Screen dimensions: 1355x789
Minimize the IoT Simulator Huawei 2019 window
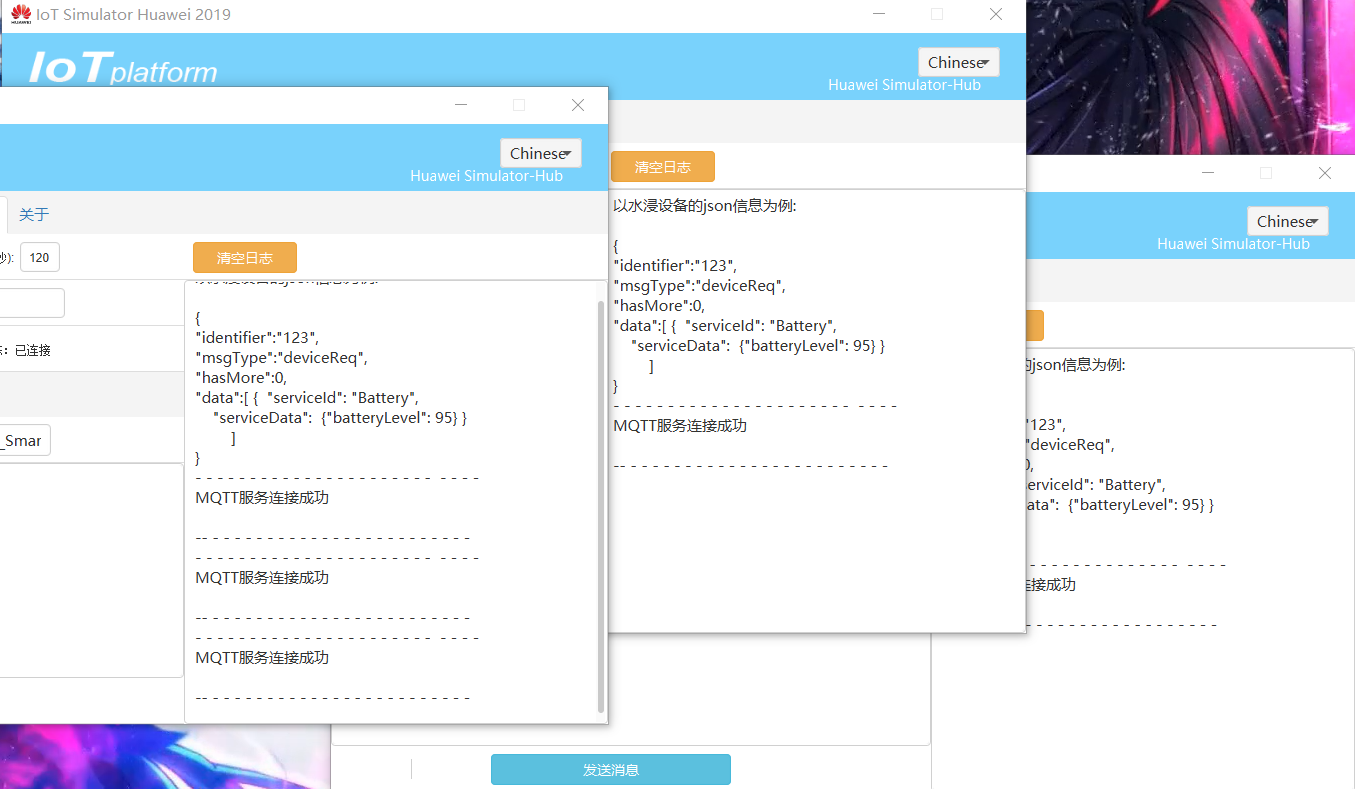point(879,14)
